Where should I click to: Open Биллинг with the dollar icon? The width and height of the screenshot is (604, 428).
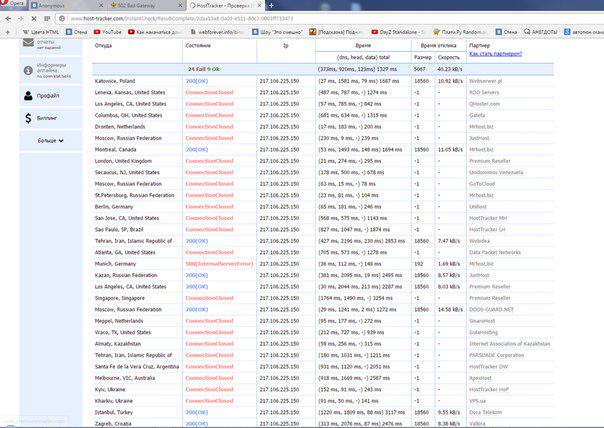tap(28, 118)
